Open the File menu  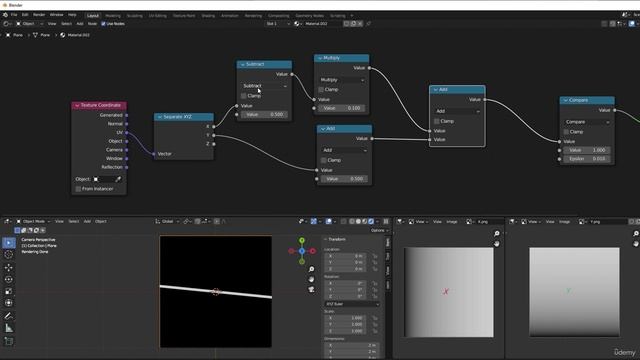pyautogui.click(x=14, y=15)
